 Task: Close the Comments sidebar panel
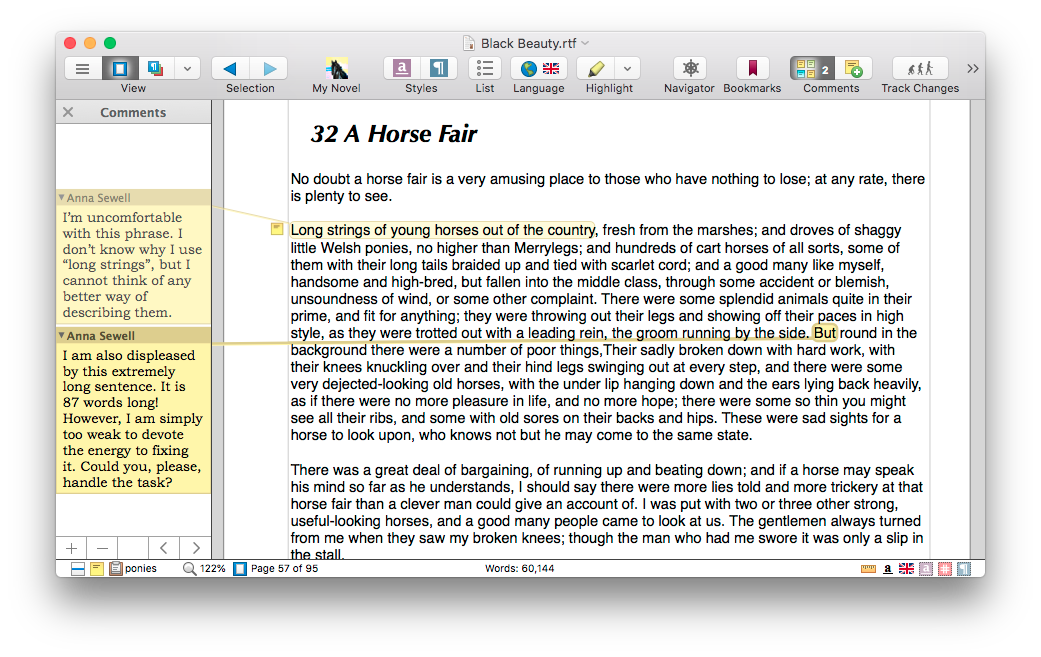(68, 112)
